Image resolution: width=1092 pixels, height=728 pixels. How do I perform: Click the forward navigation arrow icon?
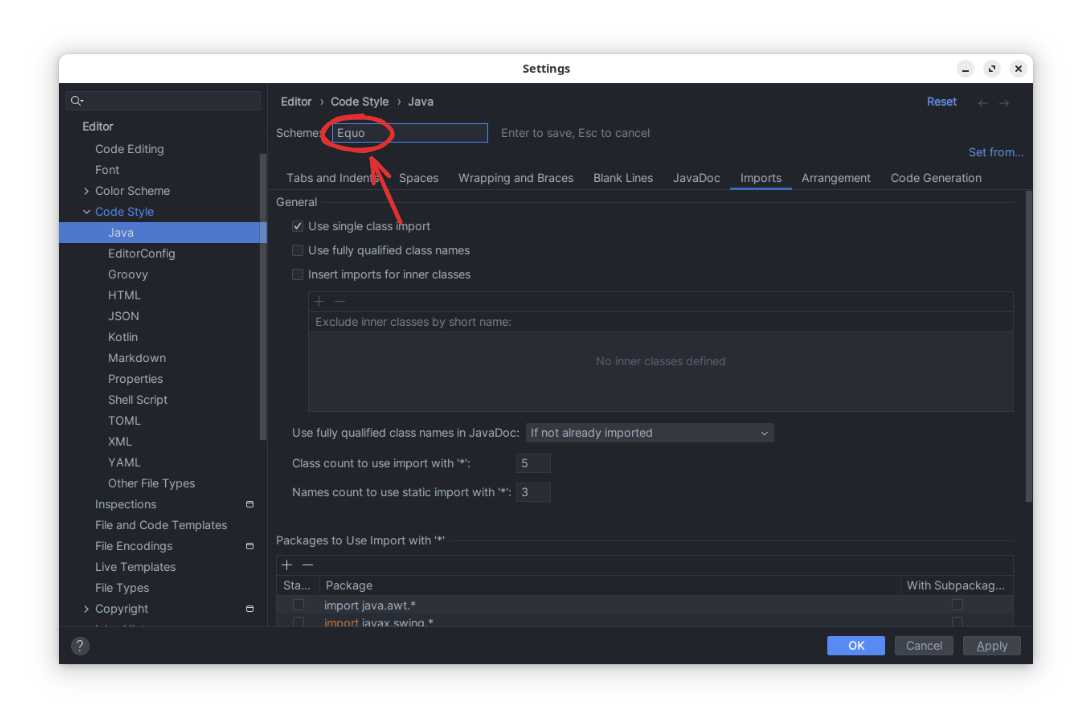coord(1004,103)
